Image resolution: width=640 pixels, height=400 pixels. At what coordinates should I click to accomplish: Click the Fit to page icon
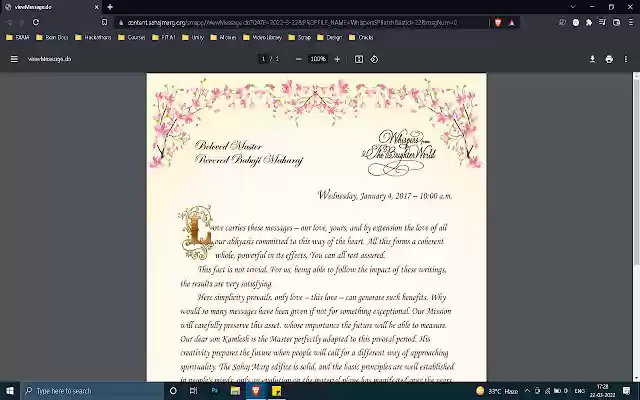pyautogui.click(x=359, y=59)
